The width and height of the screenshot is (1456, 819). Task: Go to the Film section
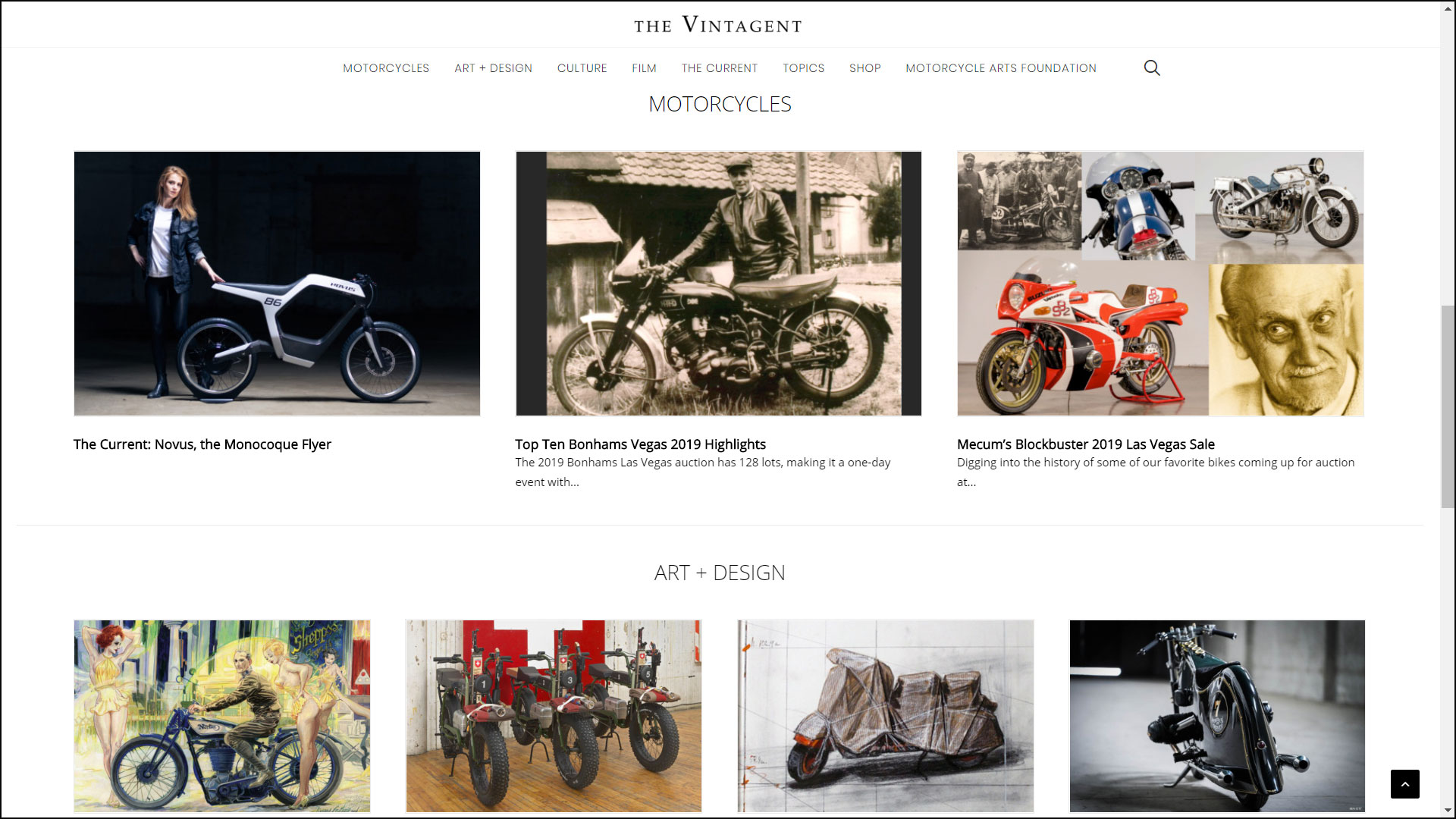[644, 68]
